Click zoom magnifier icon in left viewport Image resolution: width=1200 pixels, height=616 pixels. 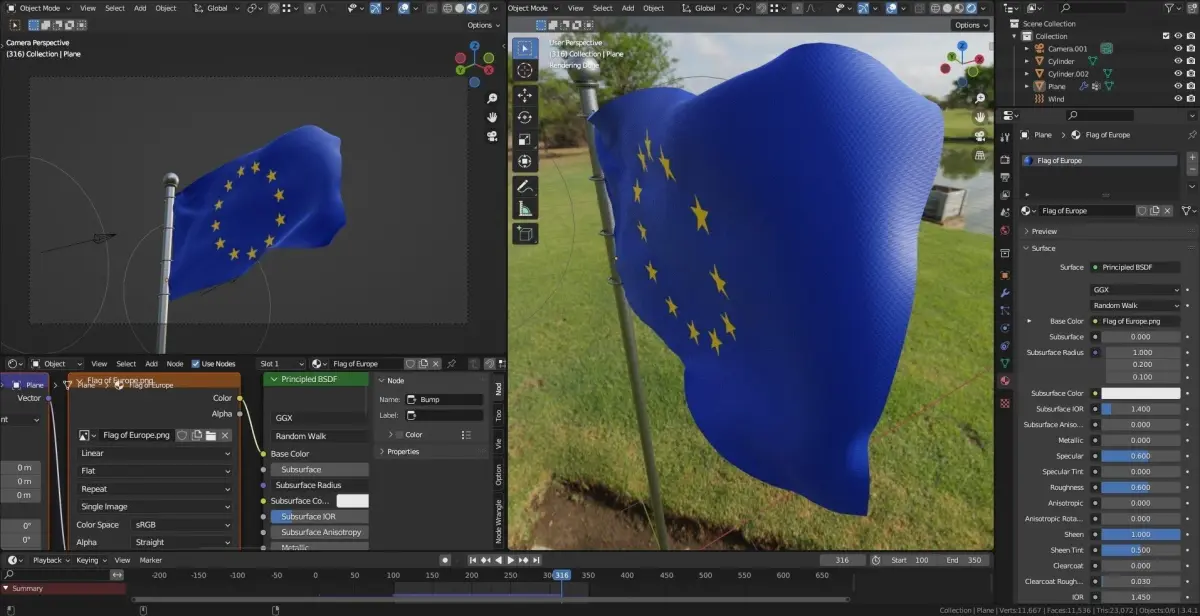(x=492, y=99)
